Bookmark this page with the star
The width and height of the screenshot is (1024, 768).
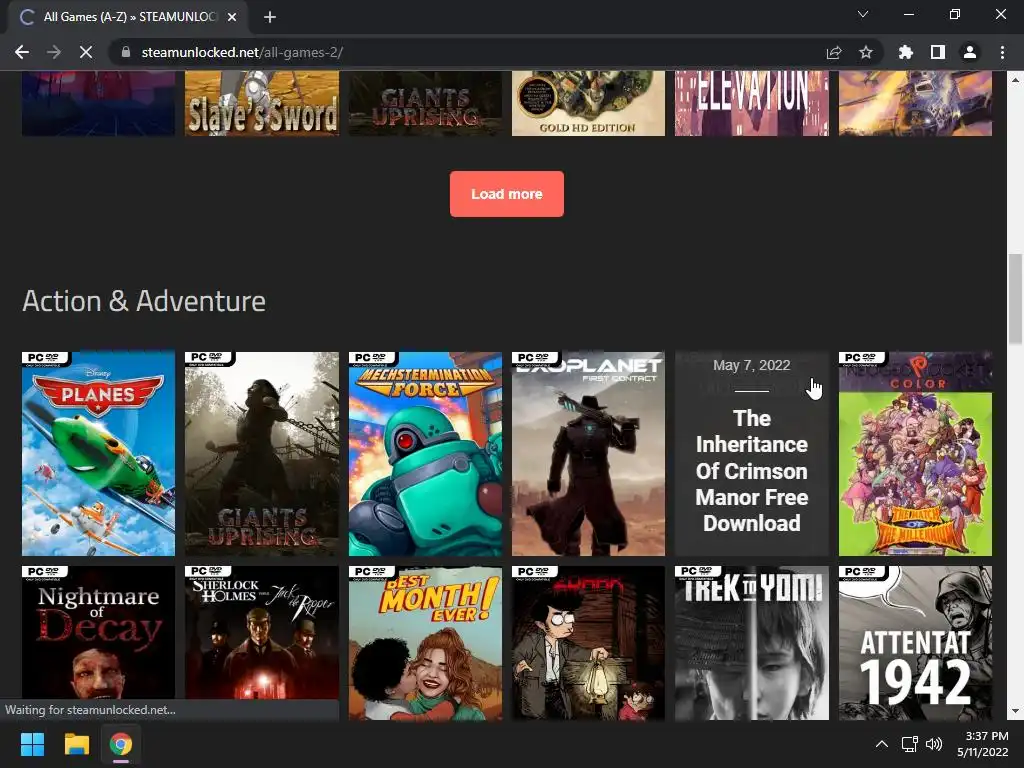(866, 52)
